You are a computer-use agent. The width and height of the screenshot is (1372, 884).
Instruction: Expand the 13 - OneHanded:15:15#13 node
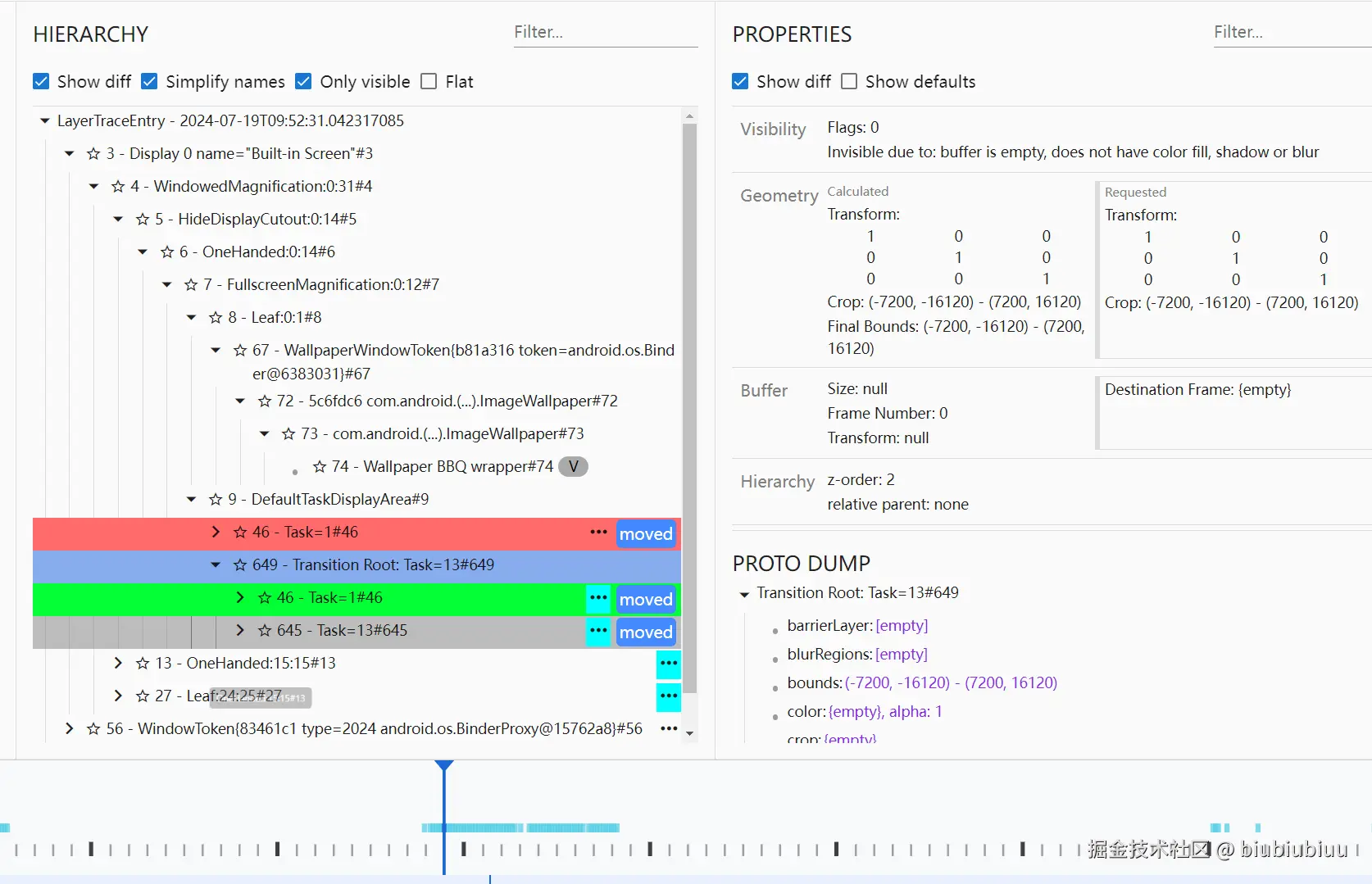119,664
